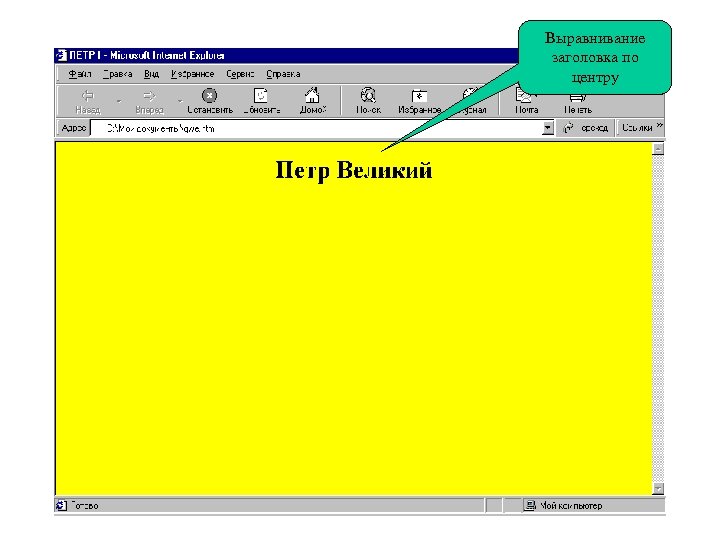Open the Сервис menu
Screen dimensions: 720x540
tap(240, 74)
